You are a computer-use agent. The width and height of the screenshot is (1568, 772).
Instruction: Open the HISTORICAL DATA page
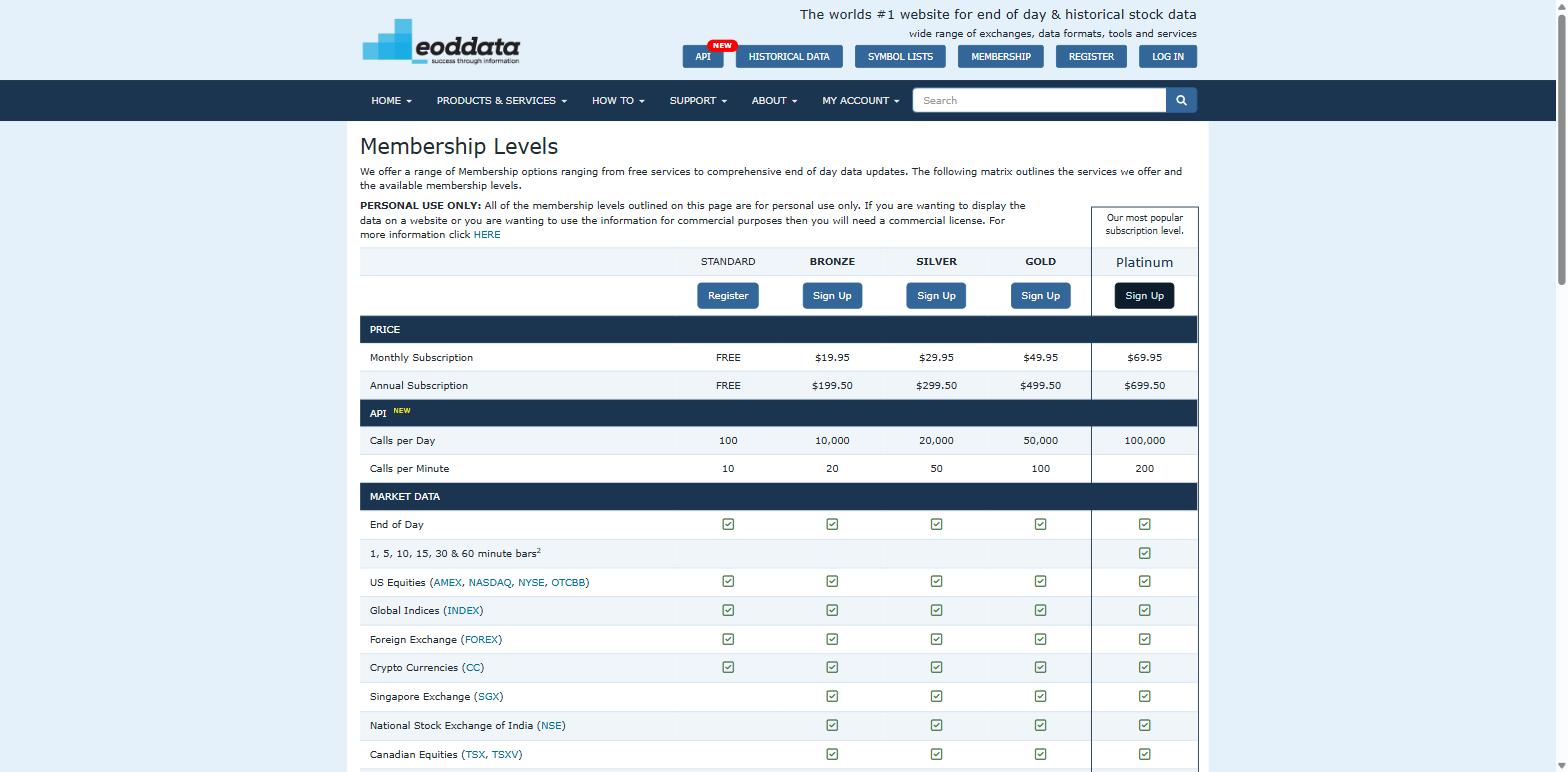pos(789,57)
